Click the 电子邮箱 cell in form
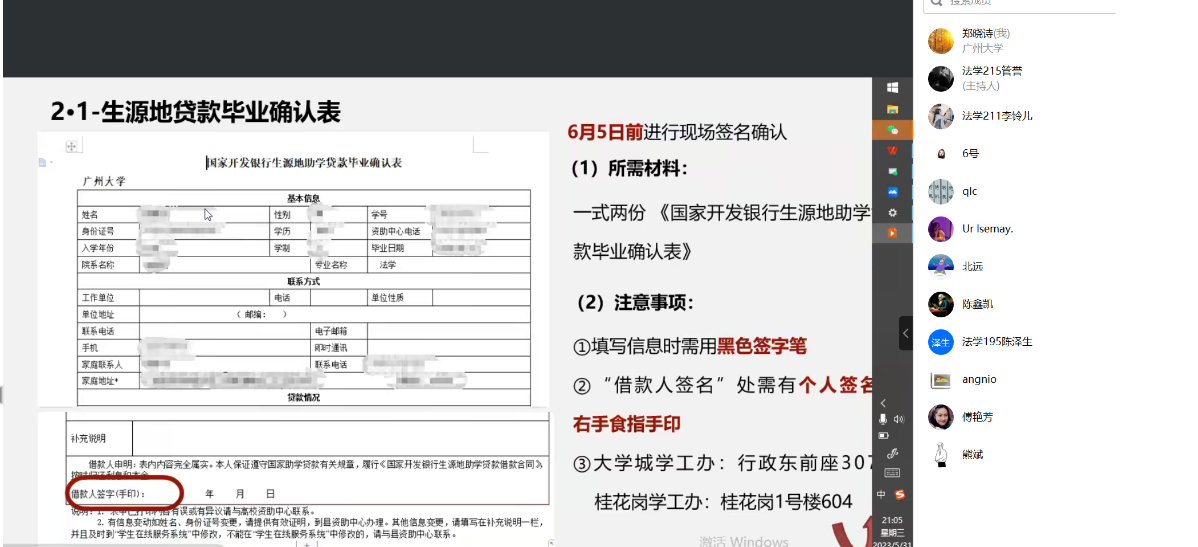Viewport: 1198px width, 547px height. coord(339,331)
